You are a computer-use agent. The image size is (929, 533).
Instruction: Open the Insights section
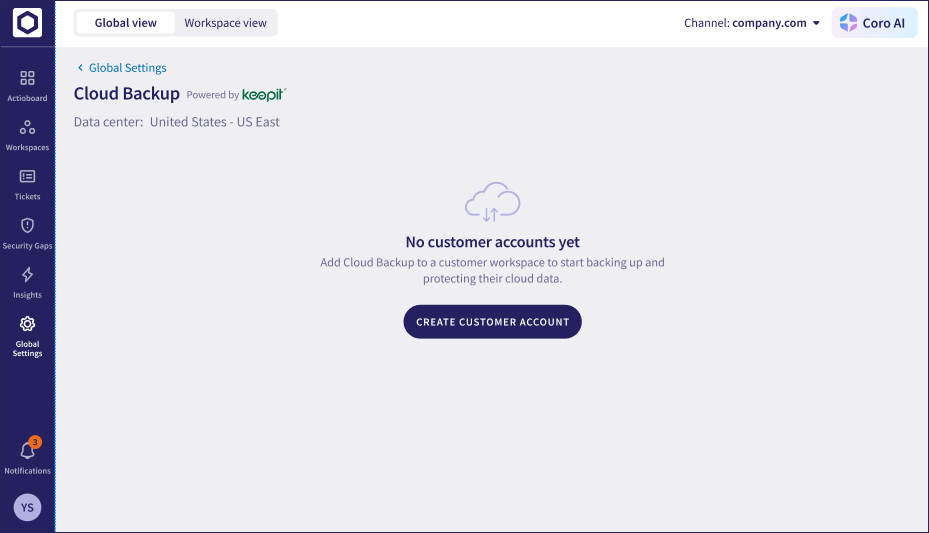click(x=27, y=283)
